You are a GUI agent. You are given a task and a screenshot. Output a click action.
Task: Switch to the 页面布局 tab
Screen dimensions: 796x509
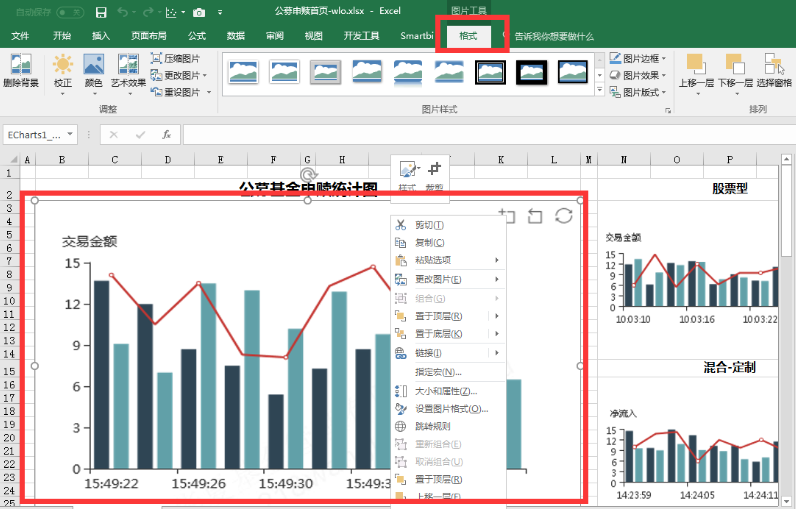148,36
